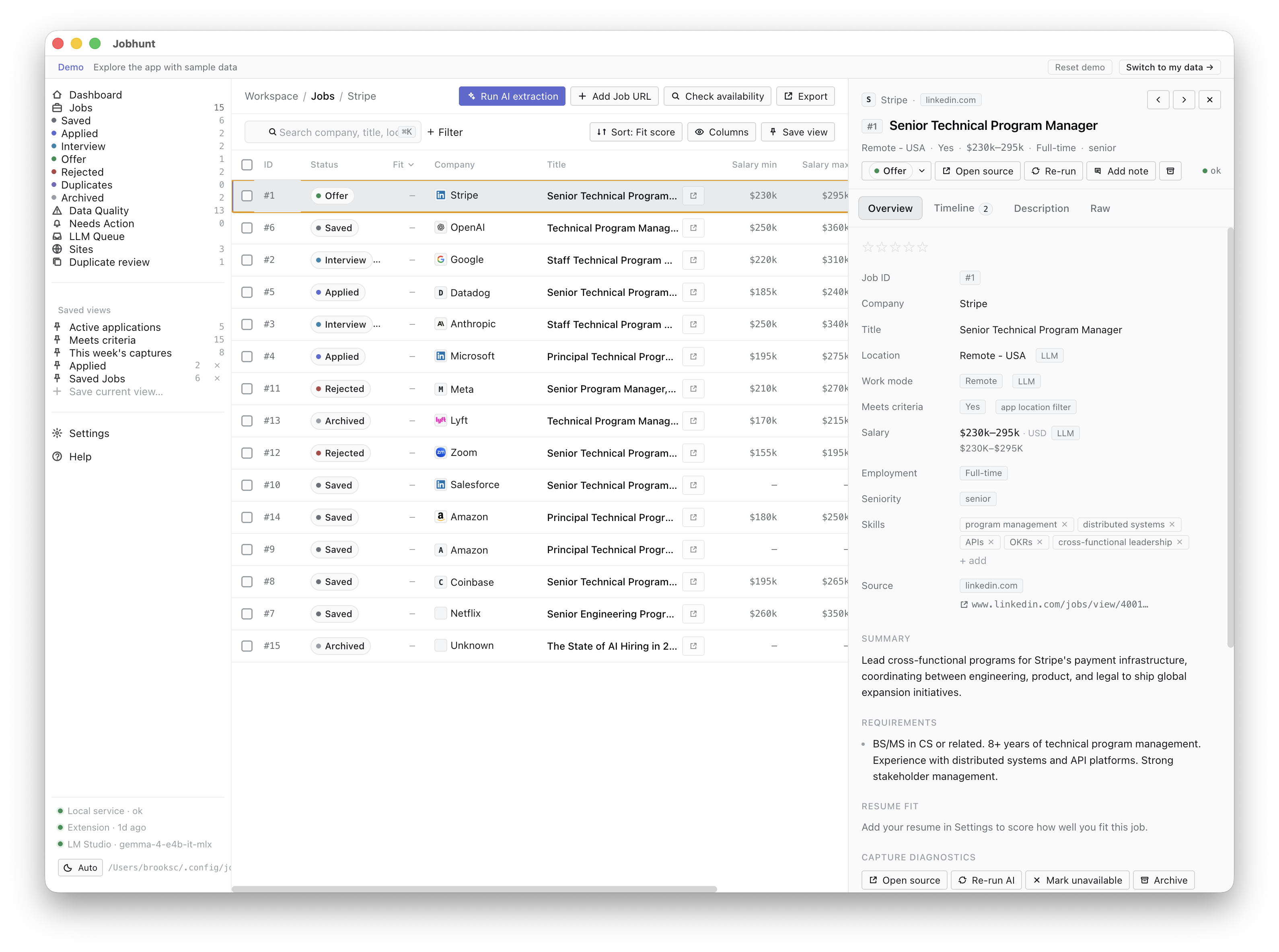Remove the program management skill tag

click(1064, 524)
